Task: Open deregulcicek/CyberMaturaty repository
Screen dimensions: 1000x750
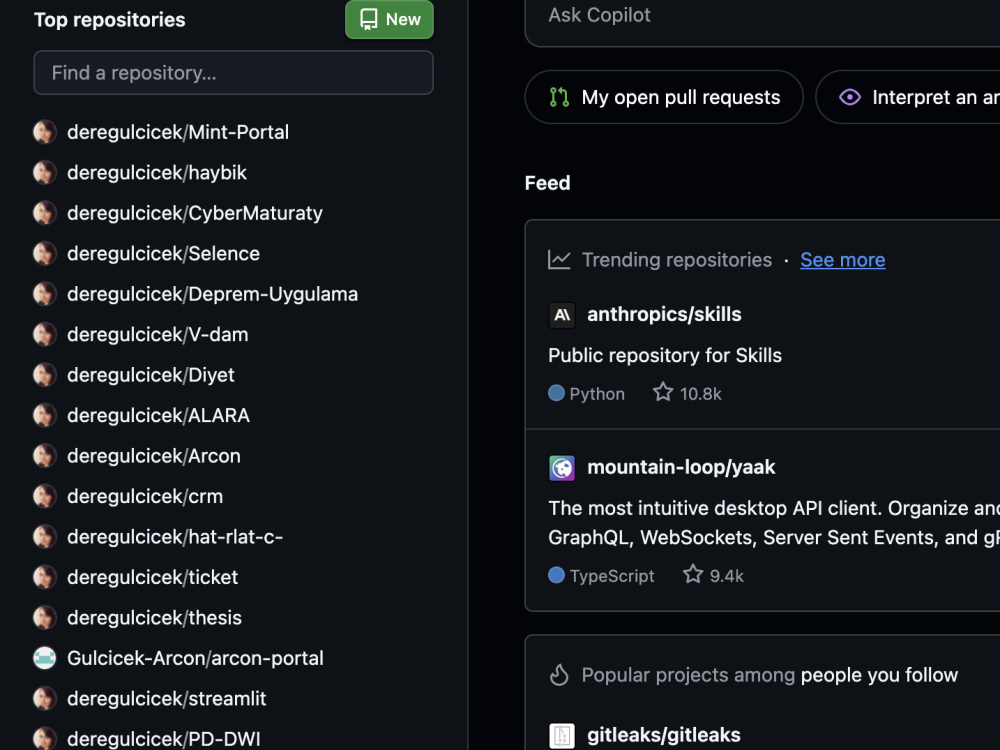Action: (x=195, y=213)
